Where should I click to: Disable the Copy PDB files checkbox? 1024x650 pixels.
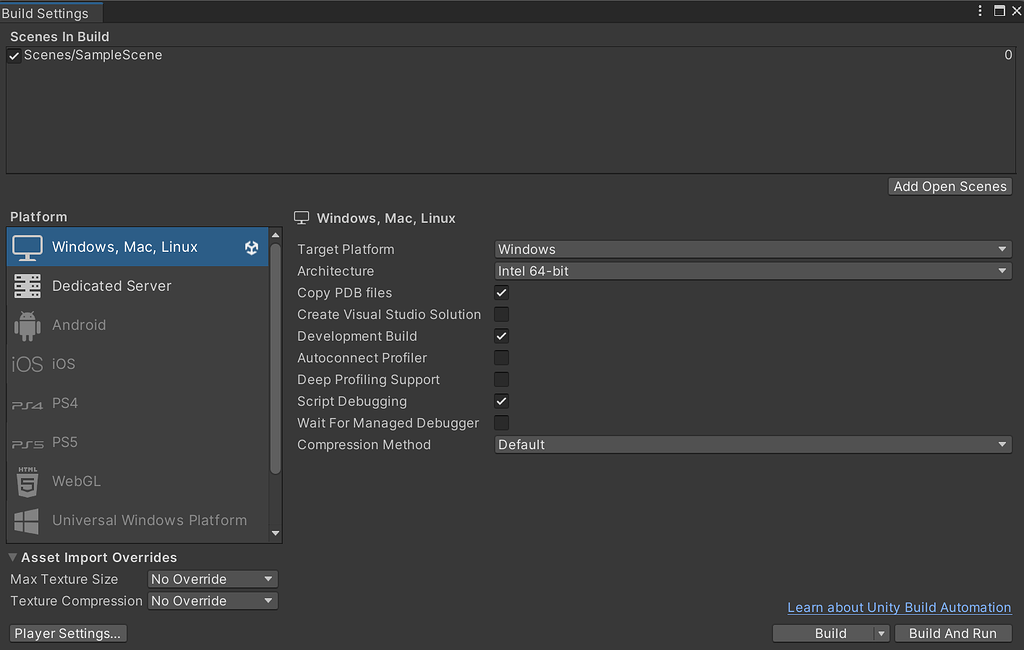502,293
